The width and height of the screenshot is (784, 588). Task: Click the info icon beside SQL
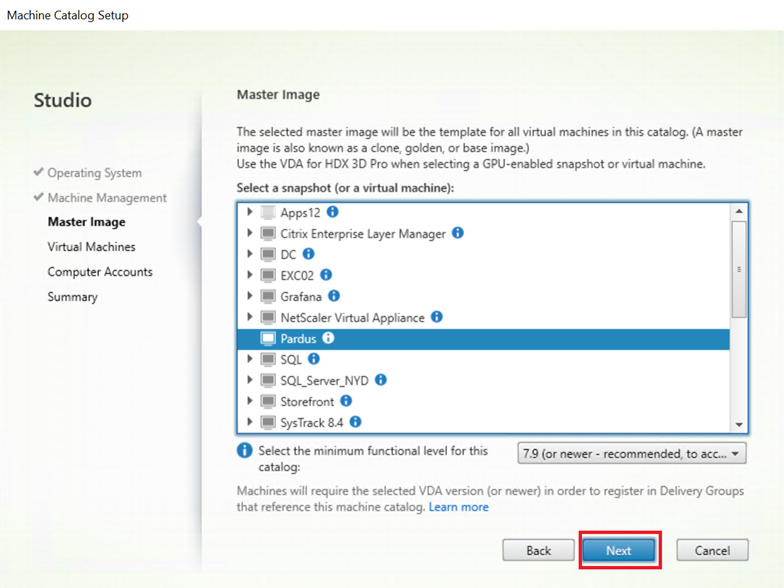tap(314, 359)
